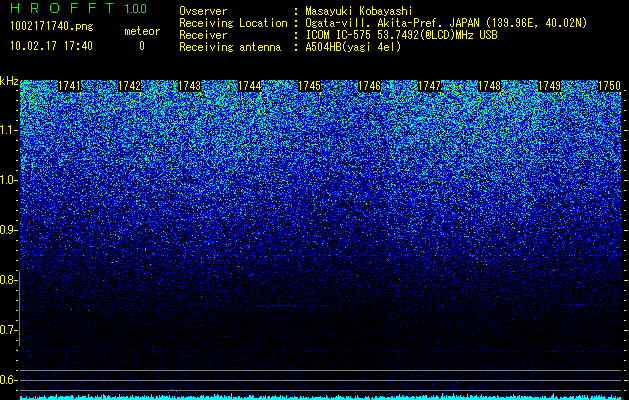The width and height of the screenshot is (629, 400).
Task: Click the 1749 time marker
Action: [x=550, y=86]
